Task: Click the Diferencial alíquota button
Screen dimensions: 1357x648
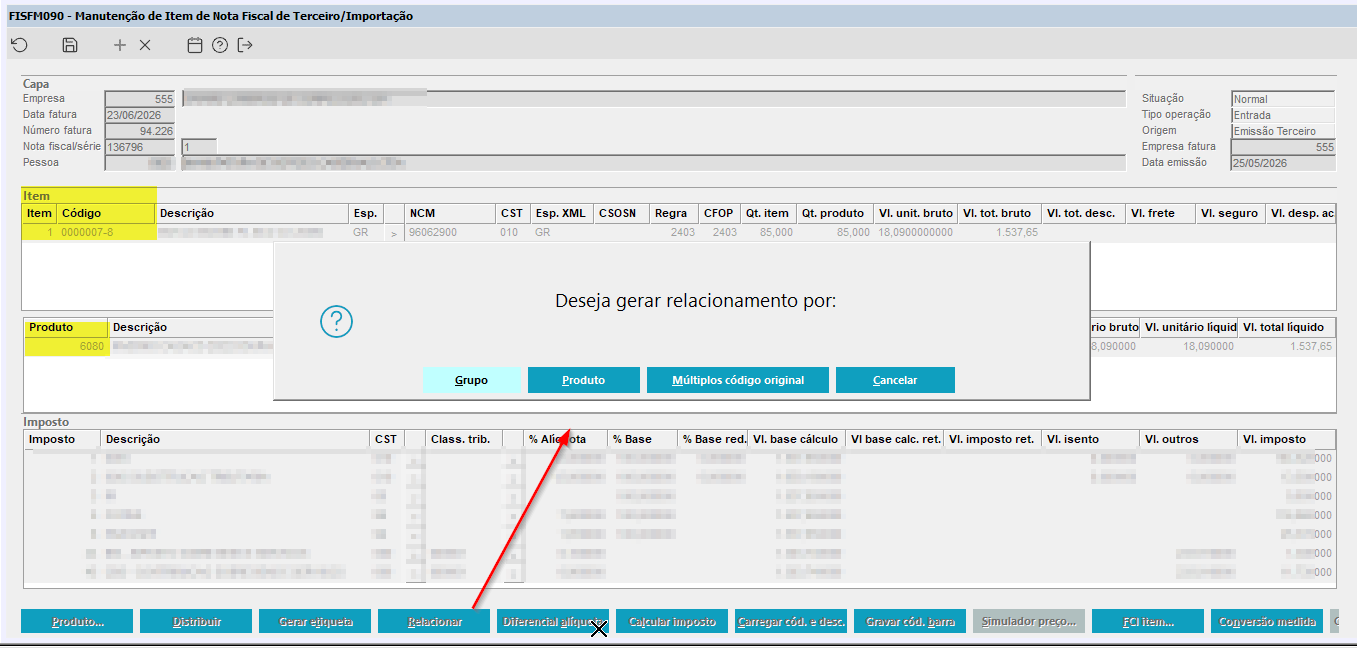Action: point(553,621)
